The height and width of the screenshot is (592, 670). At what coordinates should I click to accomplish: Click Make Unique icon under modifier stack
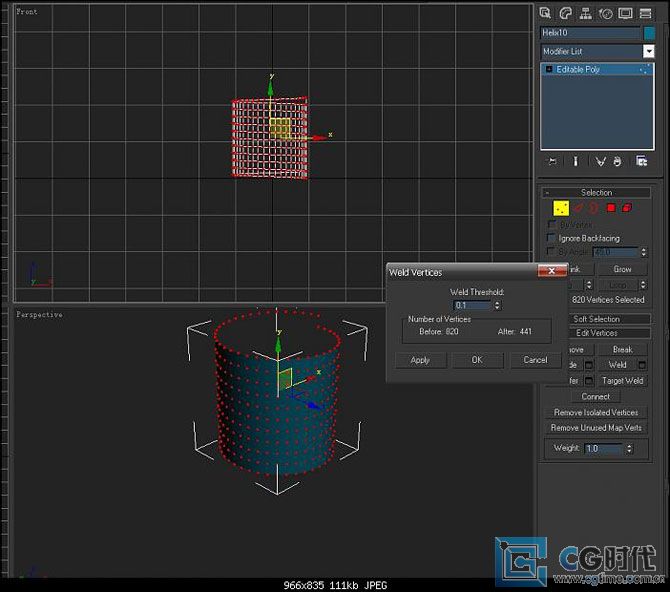click(x=600, y=161)
